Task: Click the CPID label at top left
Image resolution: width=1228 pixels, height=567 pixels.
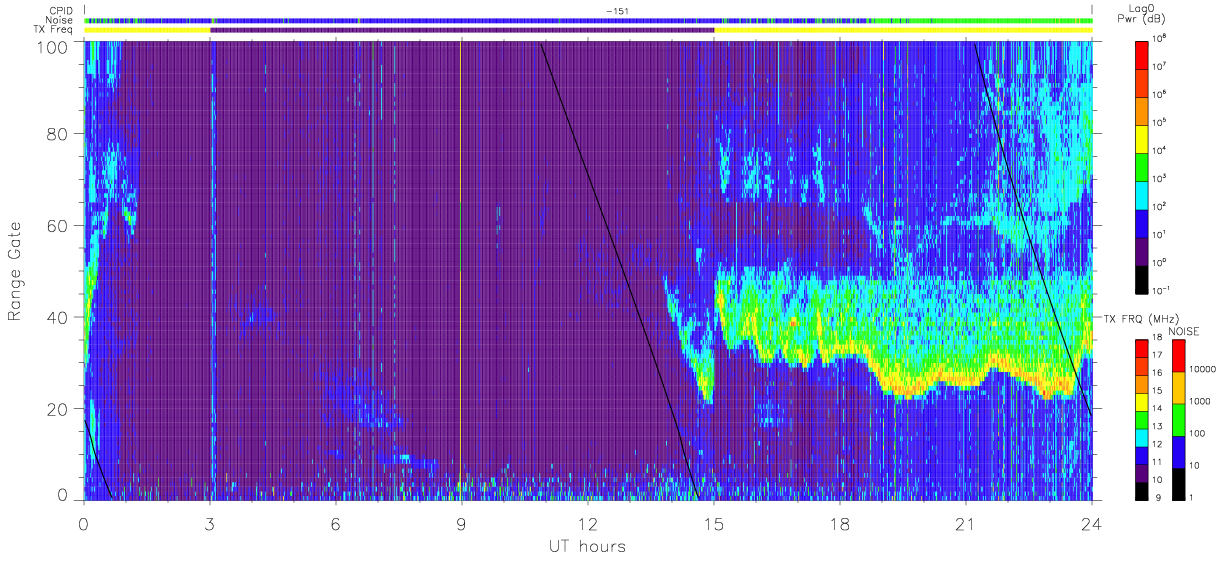Action: 62,10
